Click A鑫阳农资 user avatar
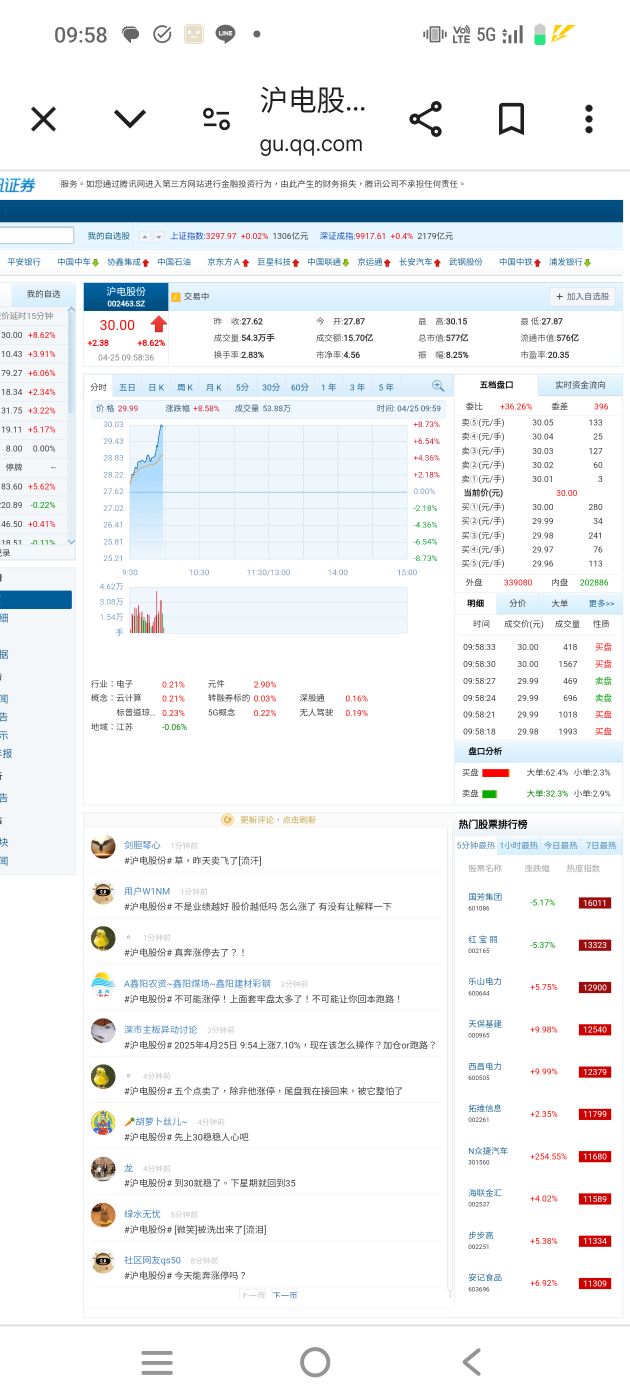630x1400 pixels. [103, 985]
